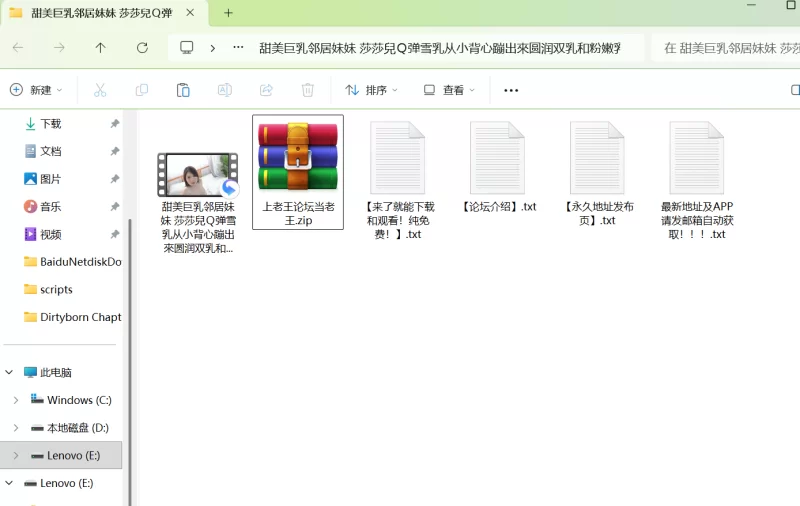
Task: Click the Share icon in toolbar
Action: pos(266,90)
